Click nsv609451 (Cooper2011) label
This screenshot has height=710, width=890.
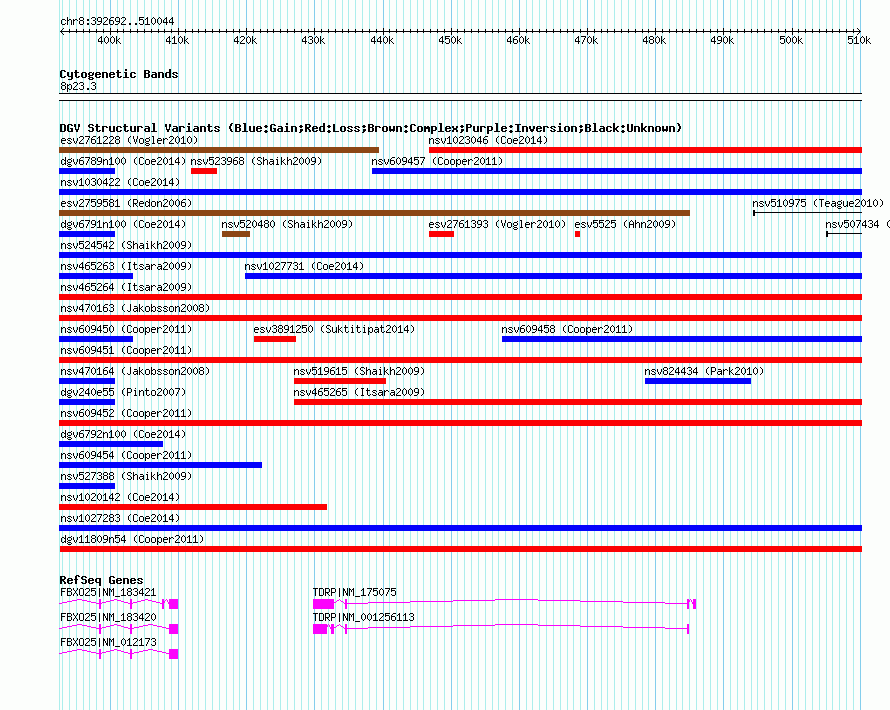tap(126, 350)
